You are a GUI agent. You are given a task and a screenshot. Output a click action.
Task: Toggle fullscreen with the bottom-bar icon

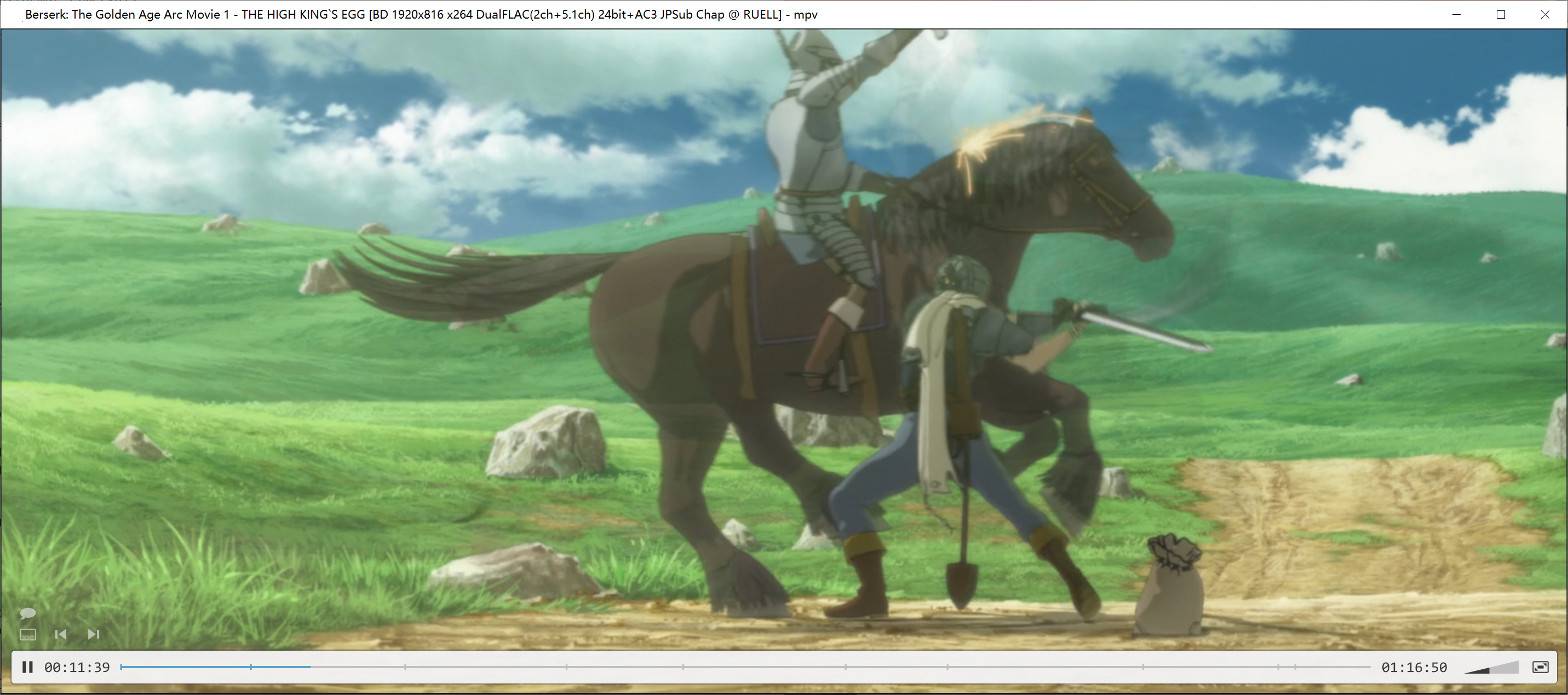(1540, 667)
